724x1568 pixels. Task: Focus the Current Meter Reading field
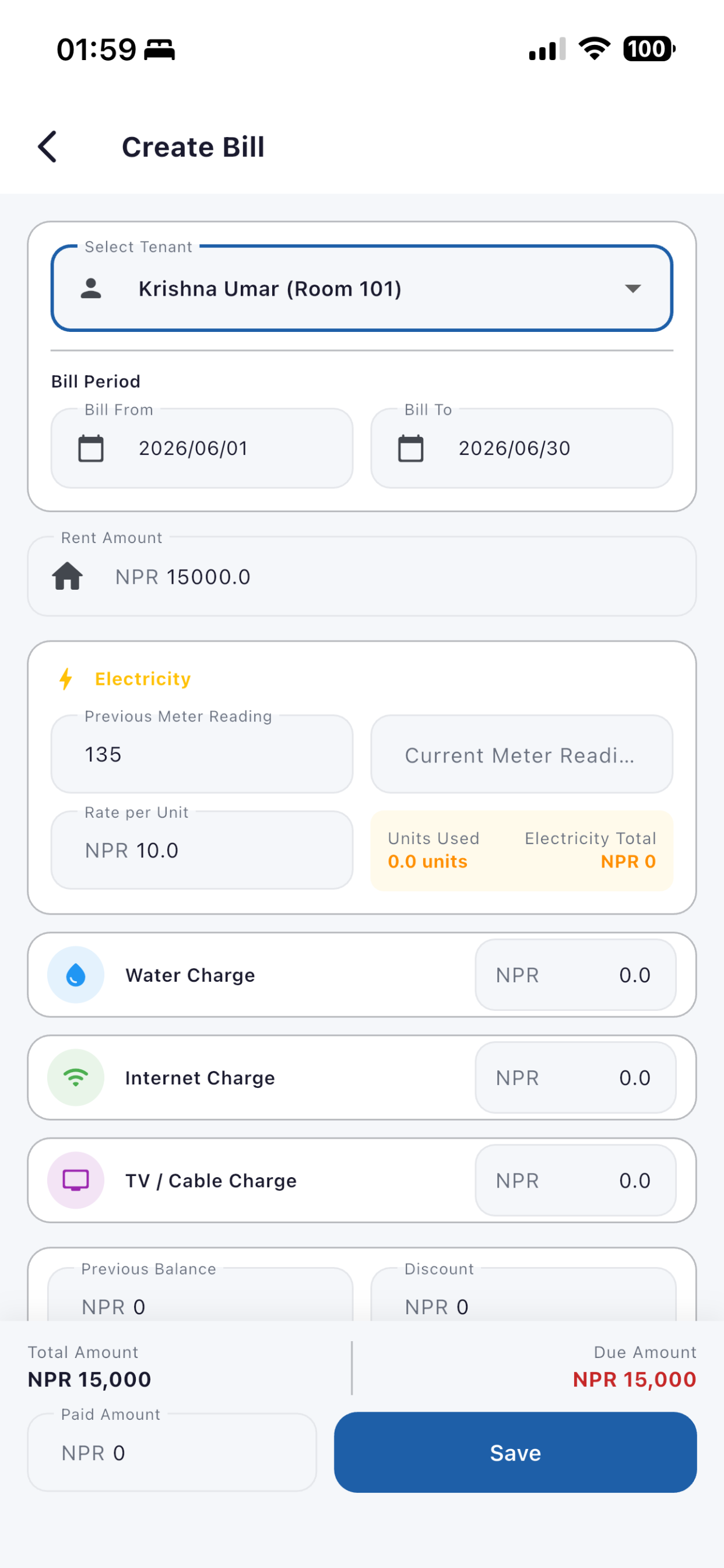point(522,754)
